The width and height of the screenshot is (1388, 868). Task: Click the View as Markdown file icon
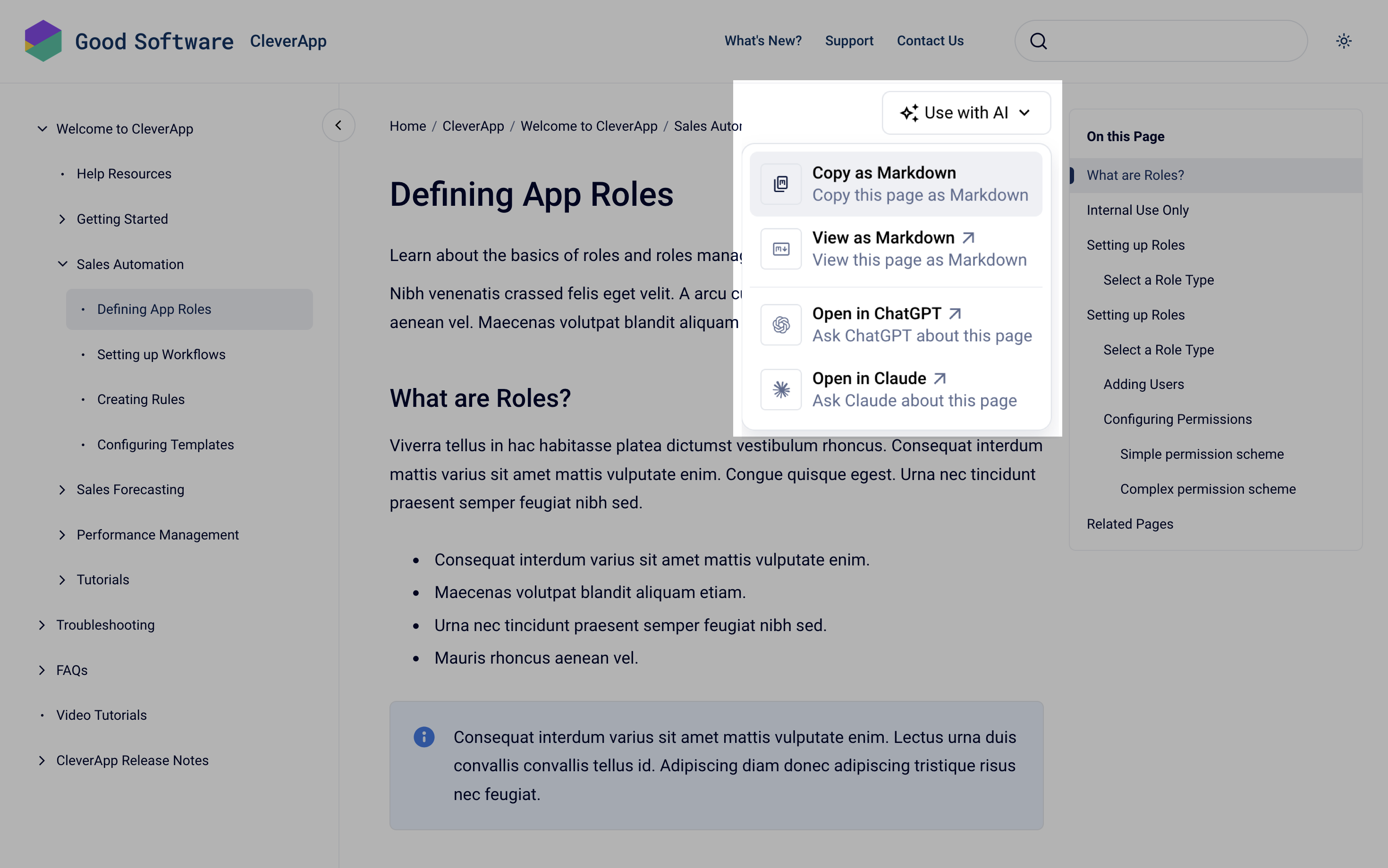[781, 249]
